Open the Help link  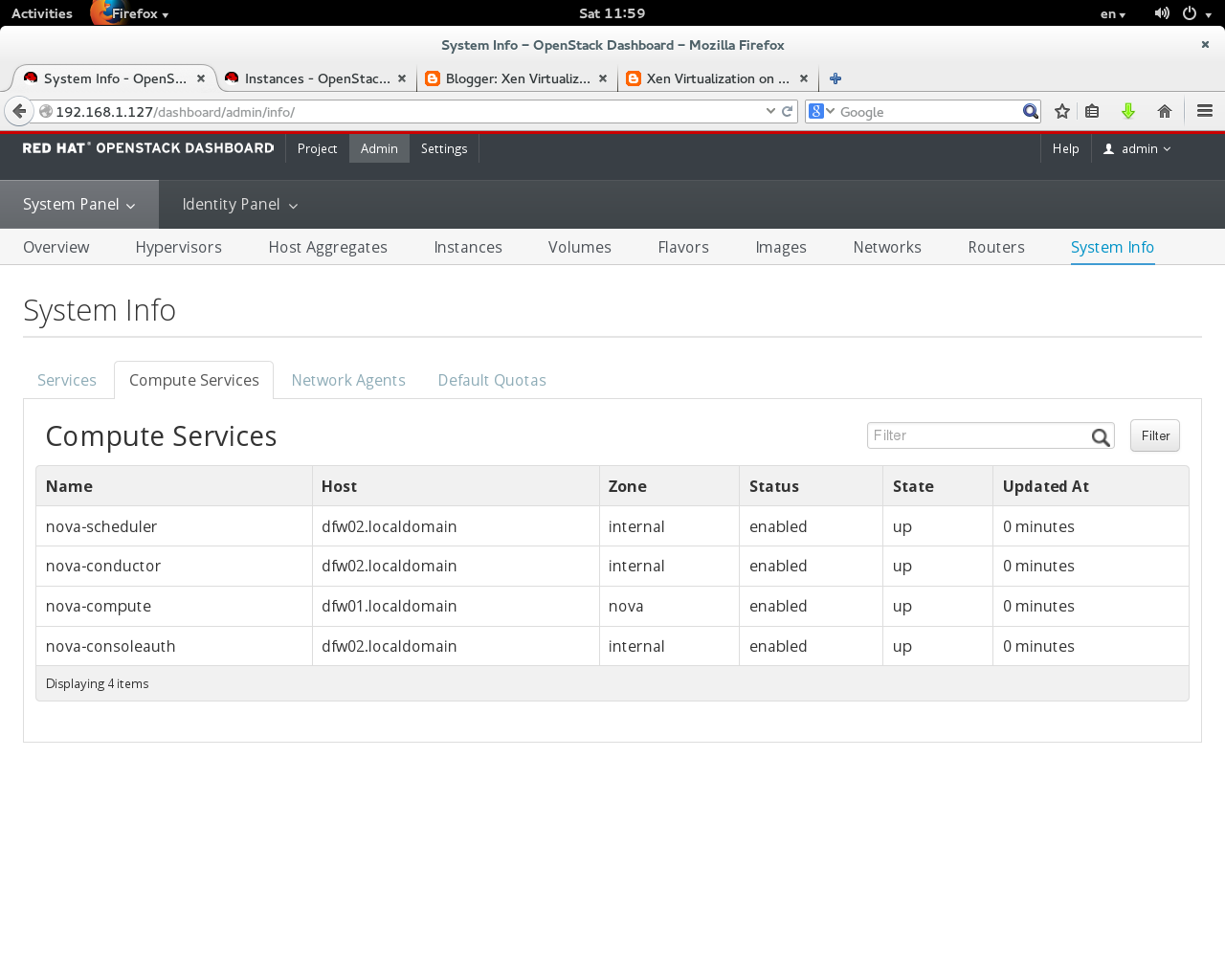pos(1065,149)
